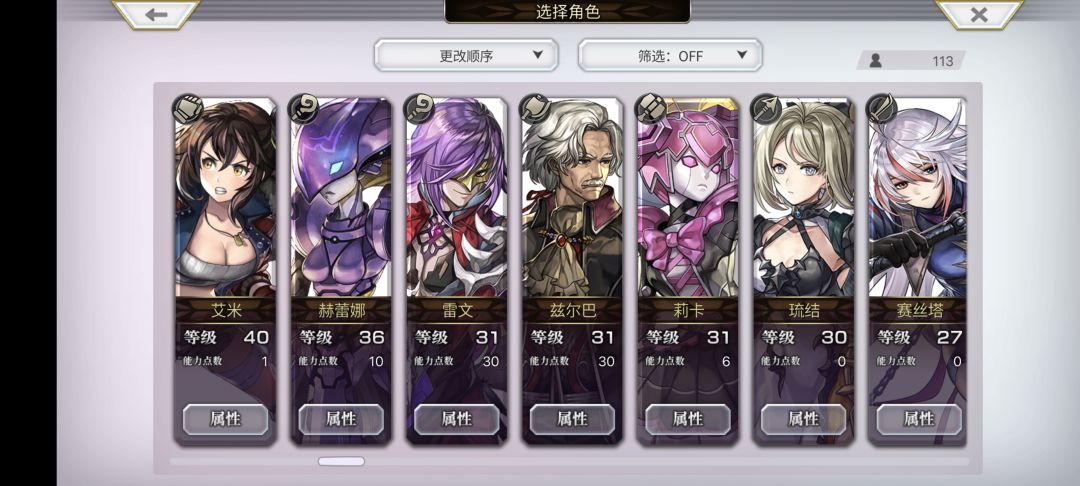
Task: Click the swirl class icon on 雷文's card
Action: 419,109
